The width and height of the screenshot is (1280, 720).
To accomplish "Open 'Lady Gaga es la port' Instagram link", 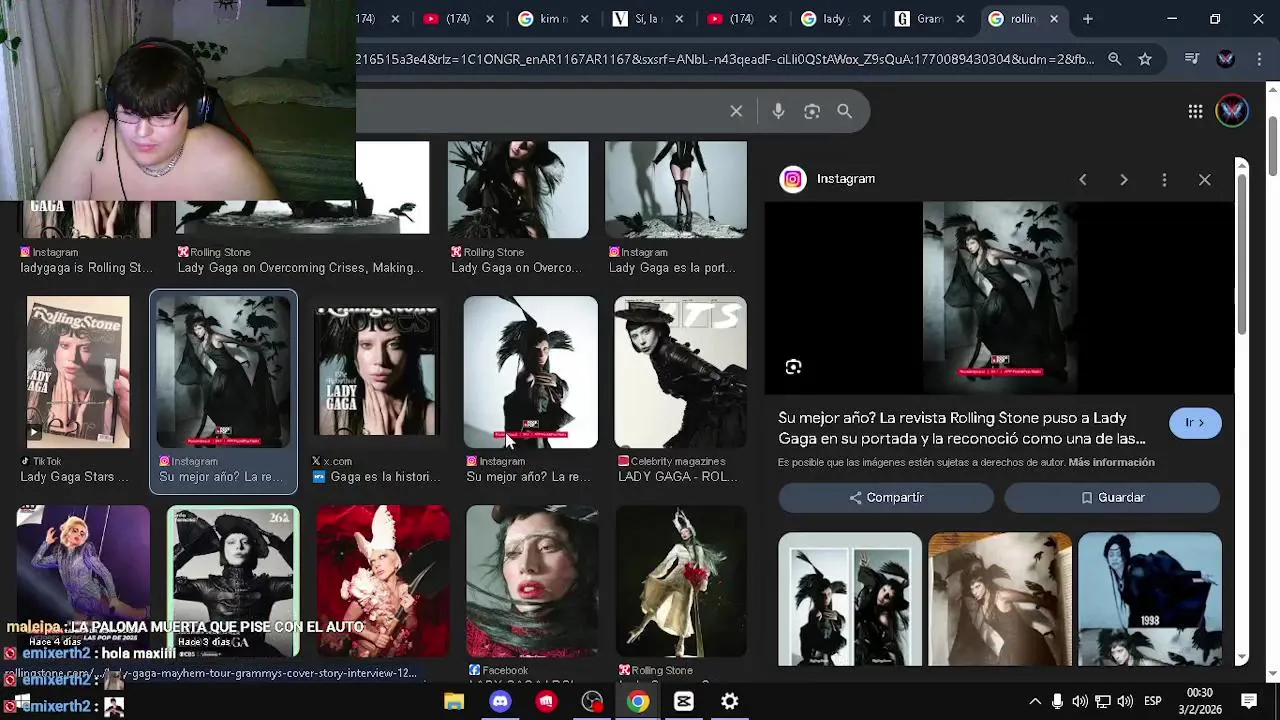I will click(x=672, y=268).
